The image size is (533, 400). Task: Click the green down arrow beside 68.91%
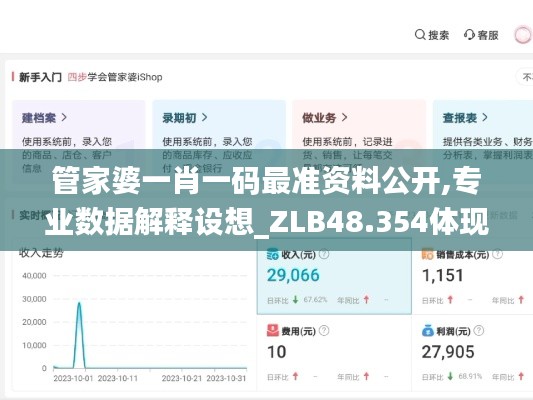[x=450, y=376]
